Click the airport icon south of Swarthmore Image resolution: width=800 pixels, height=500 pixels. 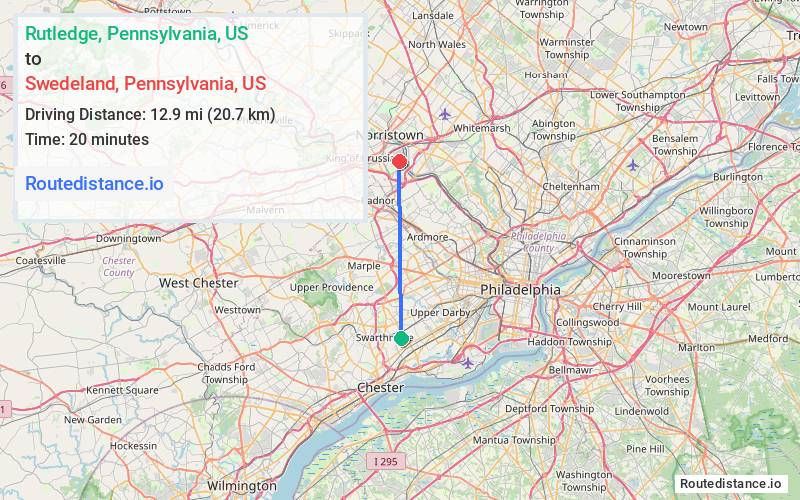point(467,363)
